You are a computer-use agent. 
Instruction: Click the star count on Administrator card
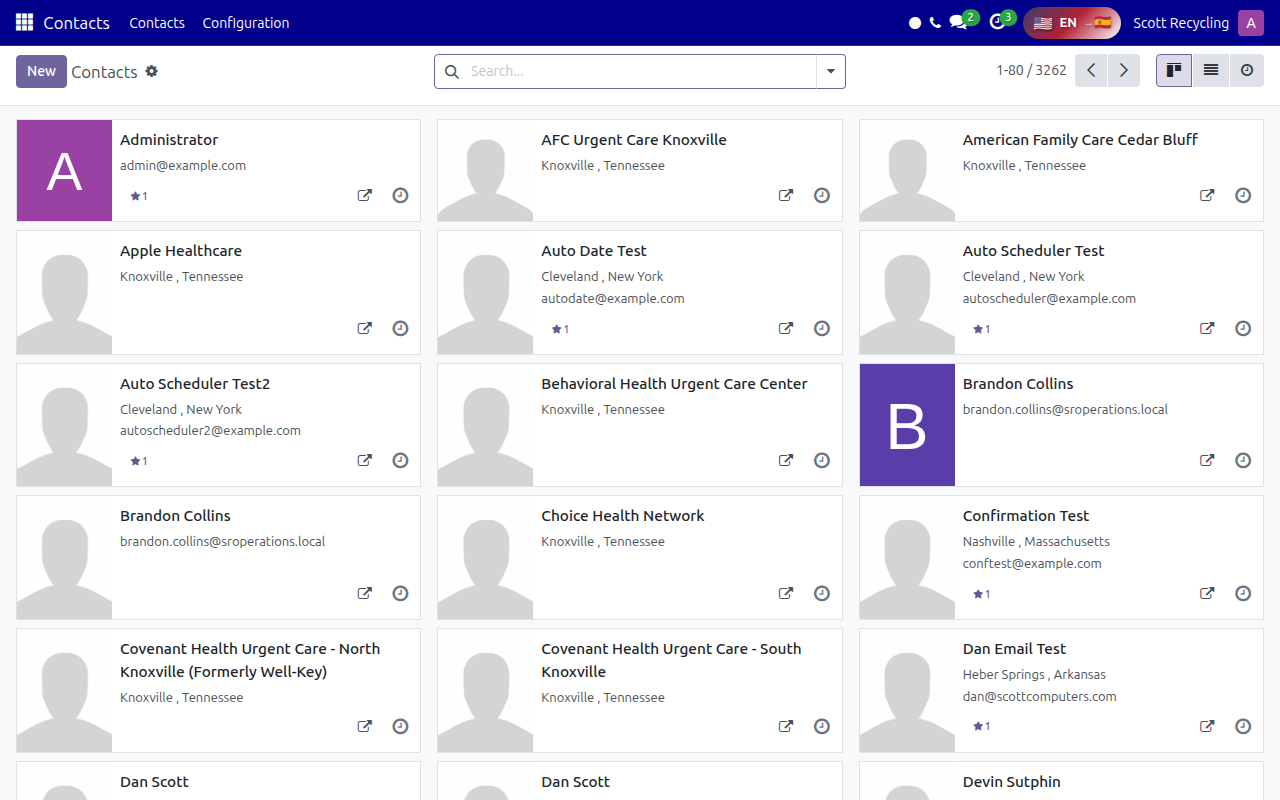point(139,196)
